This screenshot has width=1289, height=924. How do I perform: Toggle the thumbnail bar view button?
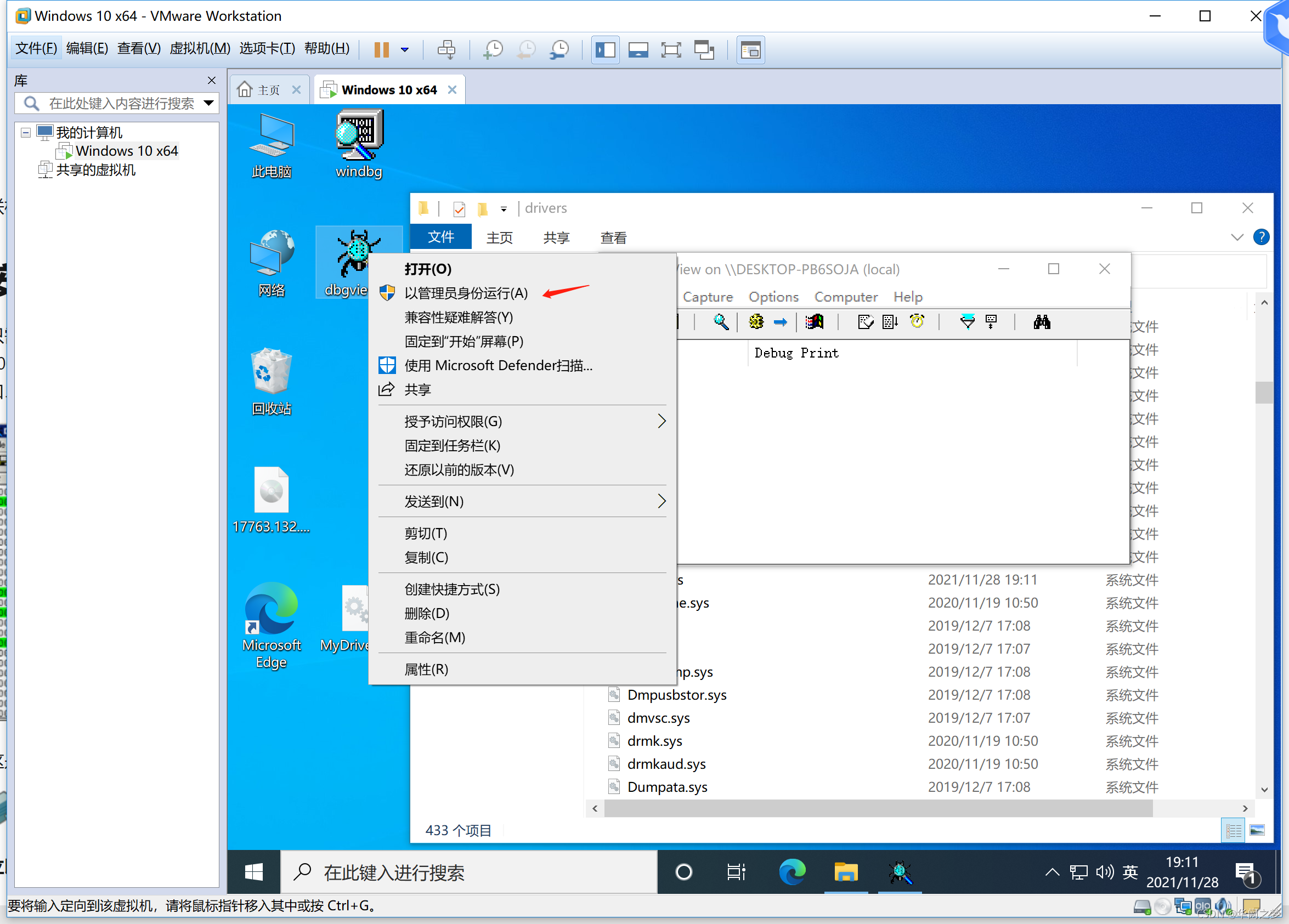[x=638, y=50]
